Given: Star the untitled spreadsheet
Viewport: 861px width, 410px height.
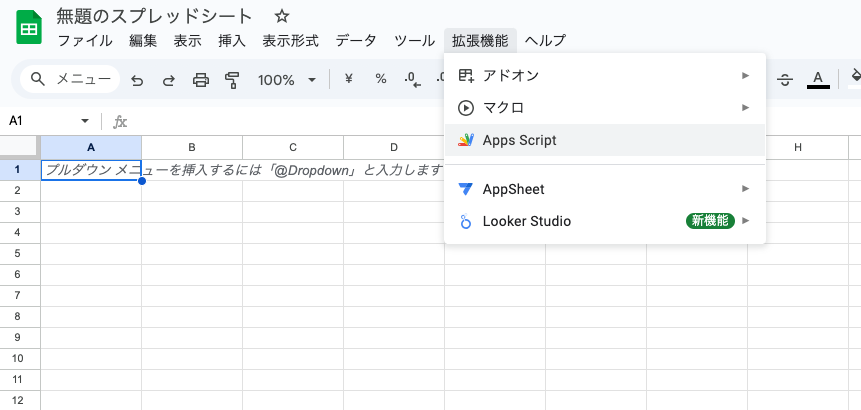Looking at the screenshot, I should tap(282, 16).
